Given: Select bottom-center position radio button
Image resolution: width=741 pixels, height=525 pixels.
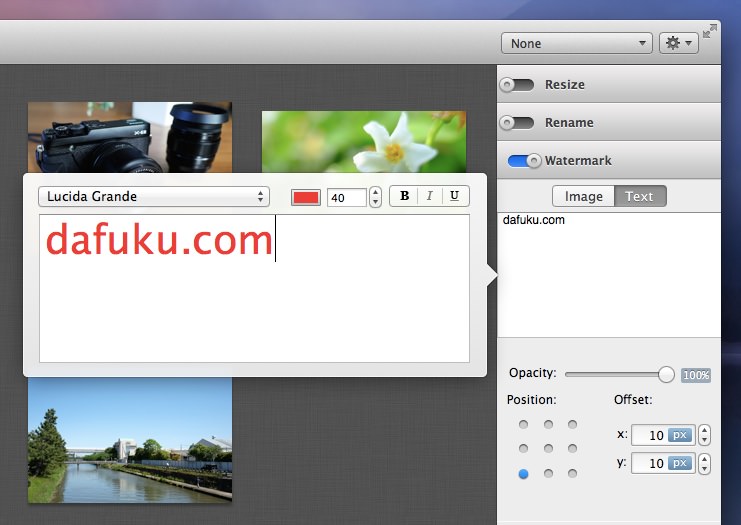Looking at the screenshot, I should point(548,473).
